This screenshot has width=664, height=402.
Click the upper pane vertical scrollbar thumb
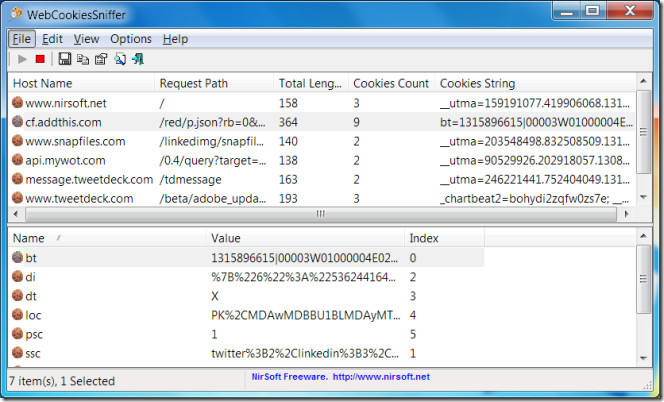[643, 132]
